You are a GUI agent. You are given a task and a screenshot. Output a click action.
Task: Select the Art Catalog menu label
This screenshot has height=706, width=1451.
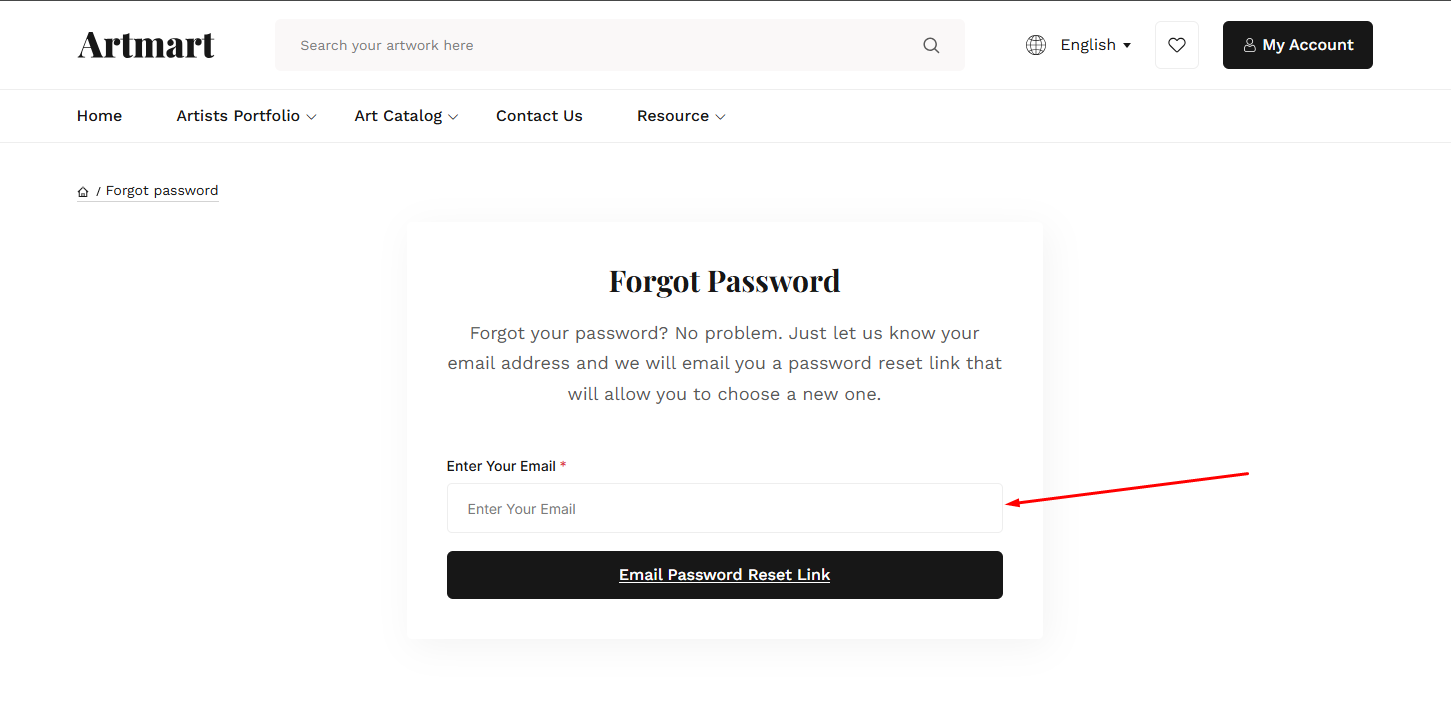398,116
